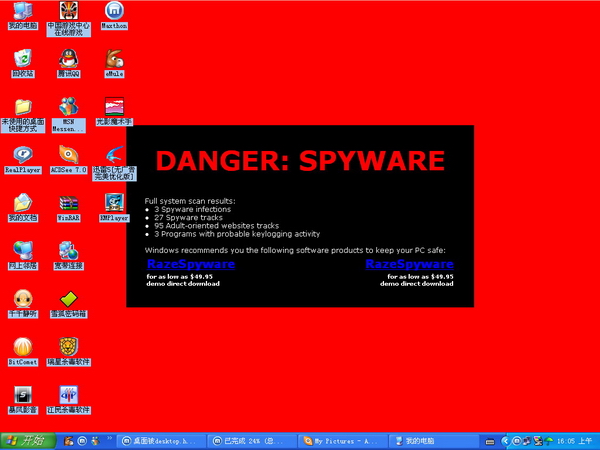Switch to the 已完成 24% taskbar window
This screenshot has height=450, width=600.
(x=252, y=441)
